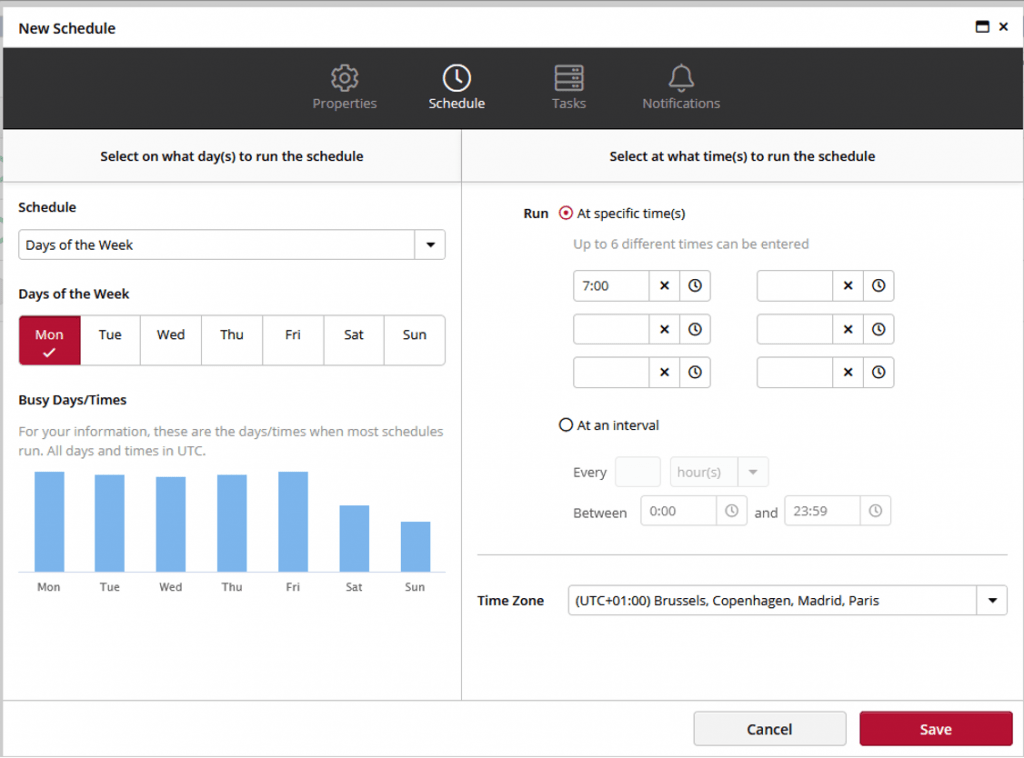
Task: Expand the Schedule type dropdown arrow
Action: click(430, 245)
